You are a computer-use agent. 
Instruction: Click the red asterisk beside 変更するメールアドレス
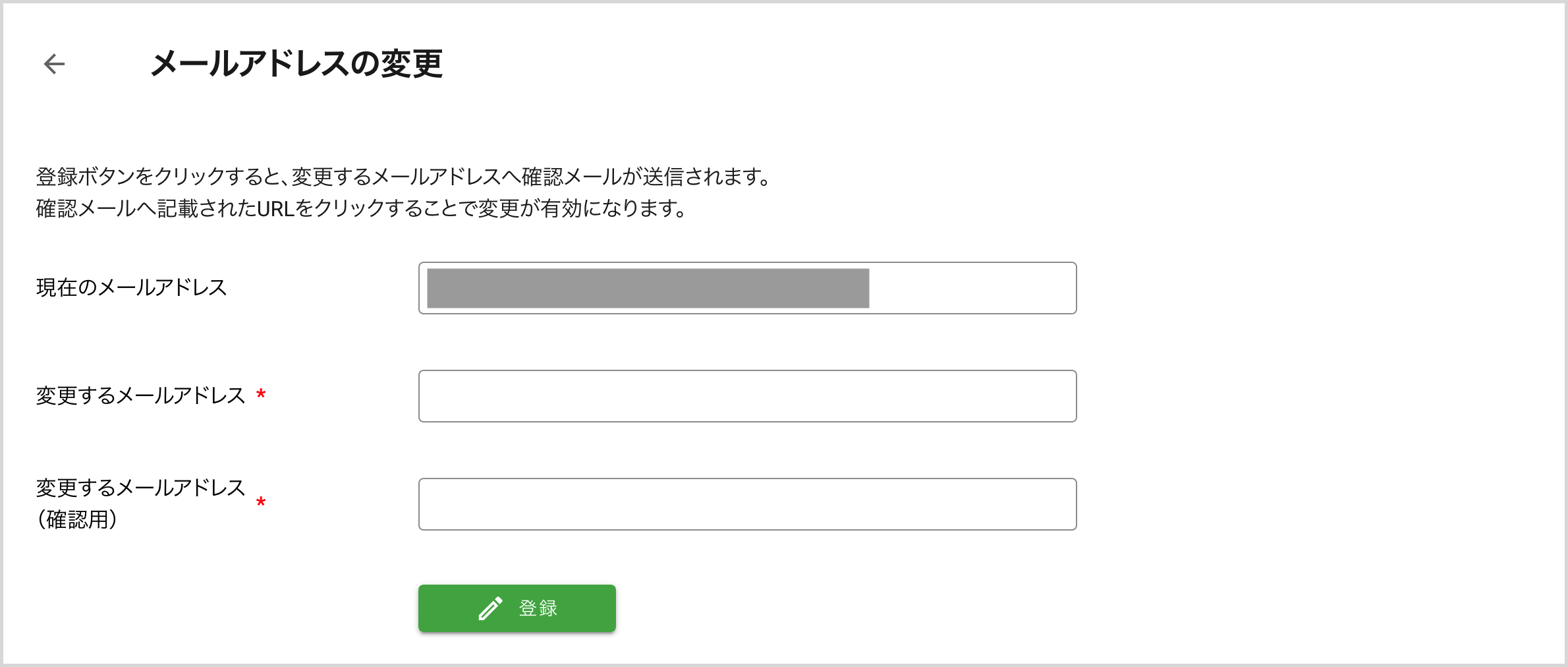pyautogui.click(x=261, y=395)
